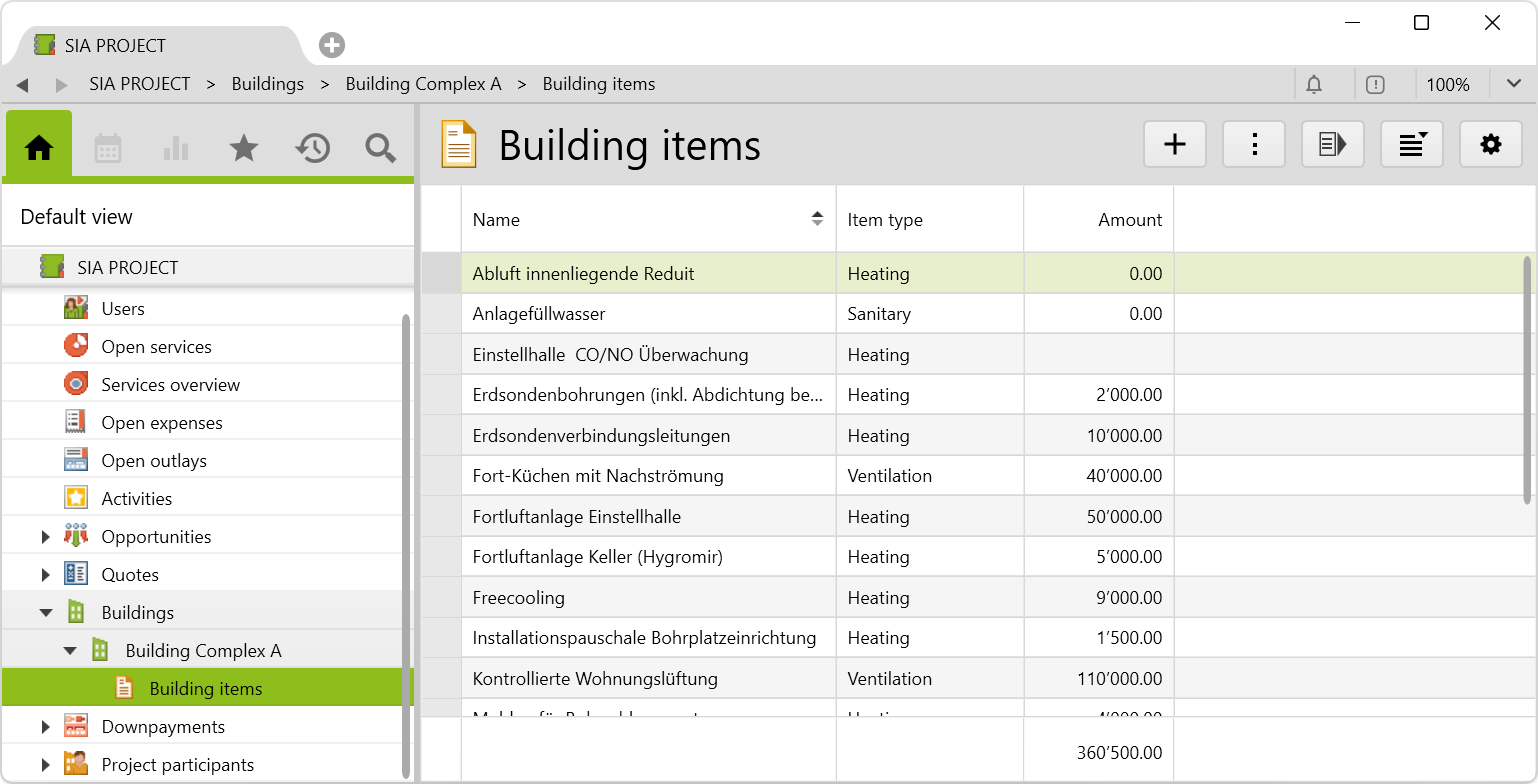The image size is (1538, 784).
Task: Click the table vertical scrollbar
Action: tap(1527, 380)
